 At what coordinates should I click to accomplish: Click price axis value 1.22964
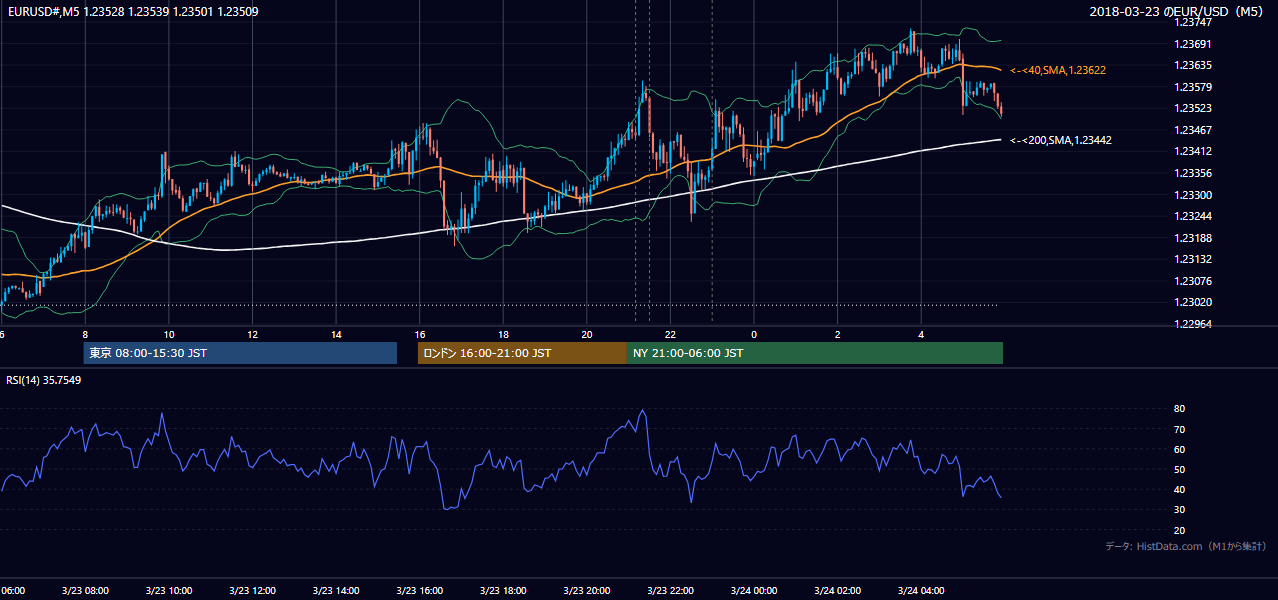pos(1192,324)
